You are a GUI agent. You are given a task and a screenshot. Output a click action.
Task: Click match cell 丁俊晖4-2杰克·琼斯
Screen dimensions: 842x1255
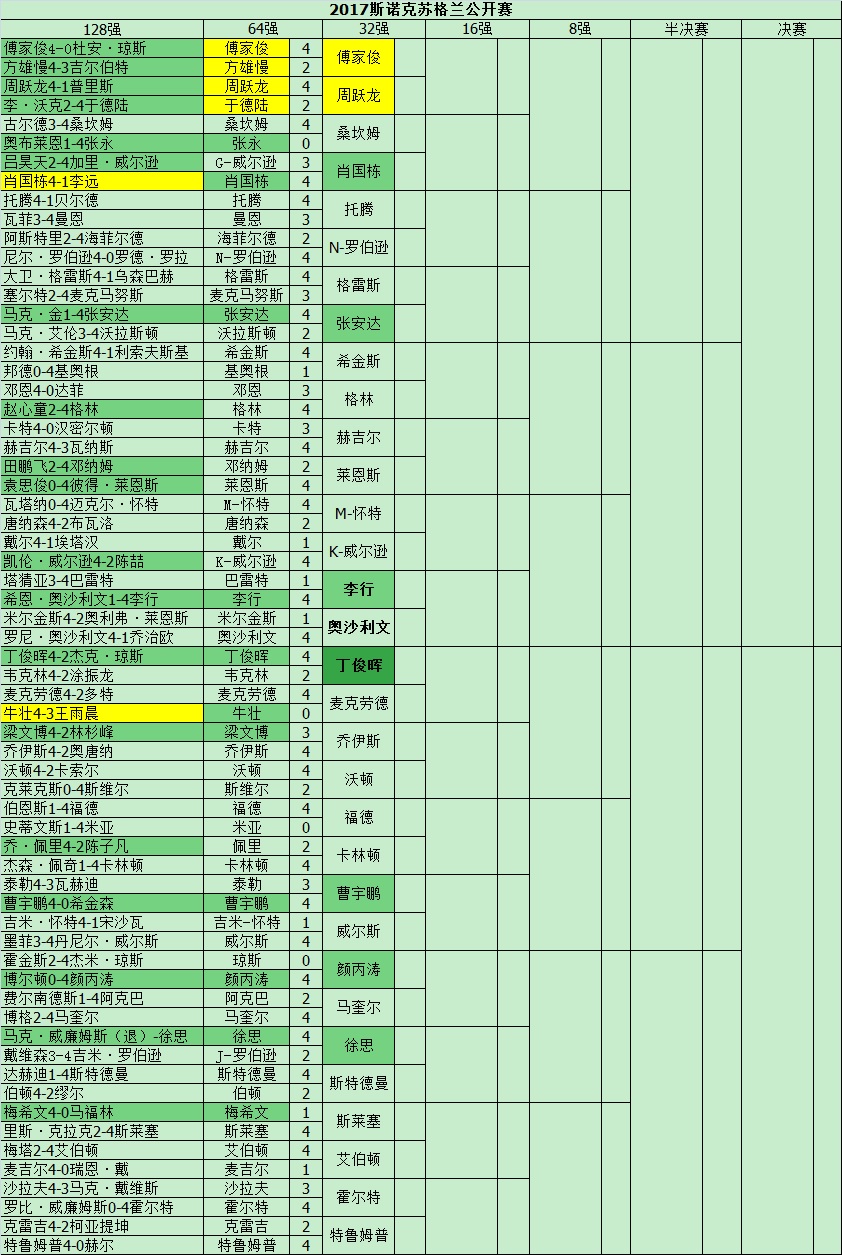point(101,656)
